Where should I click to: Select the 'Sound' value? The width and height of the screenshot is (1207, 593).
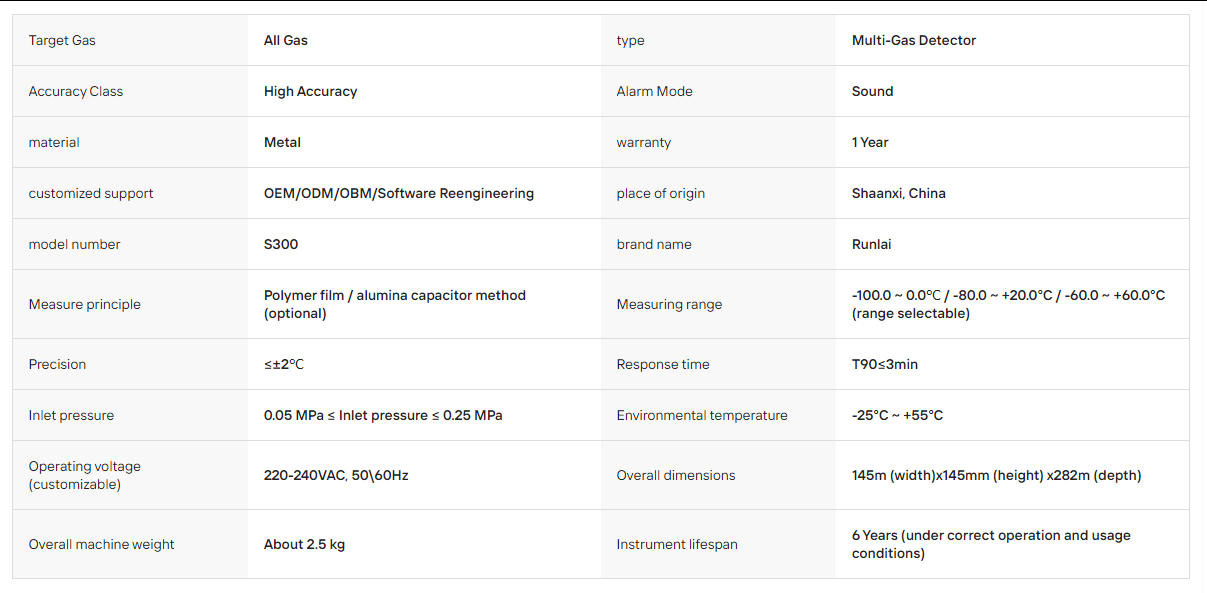click(872, 92)
